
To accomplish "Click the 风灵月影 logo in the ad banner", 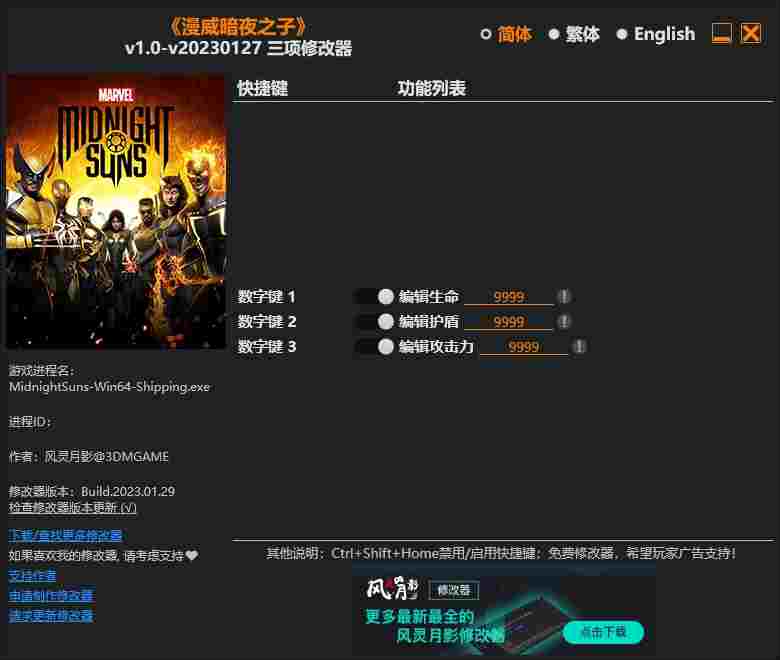I will [392, 589].
